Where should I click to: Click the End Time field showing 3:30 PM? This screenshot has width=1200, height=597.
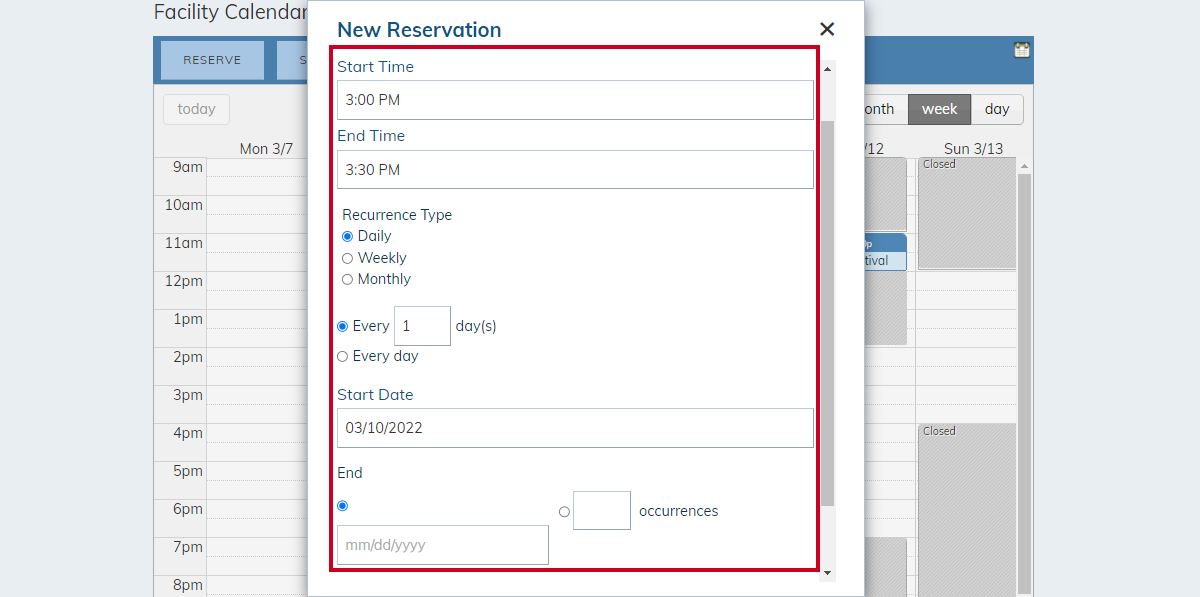(x=575, y=169)
